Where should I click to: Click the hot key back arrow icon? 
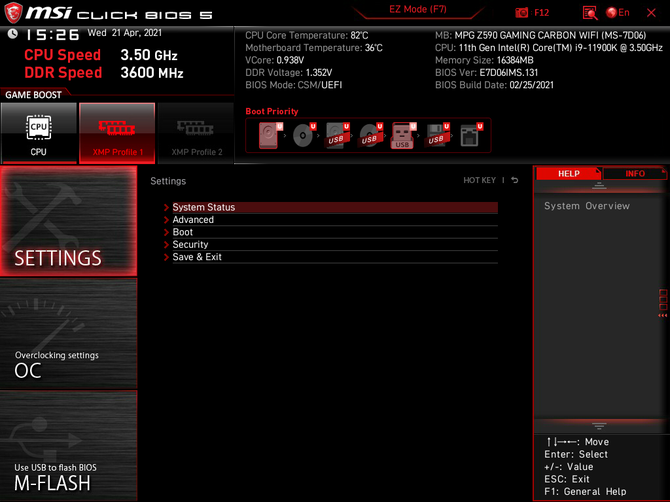coord(515,180)
